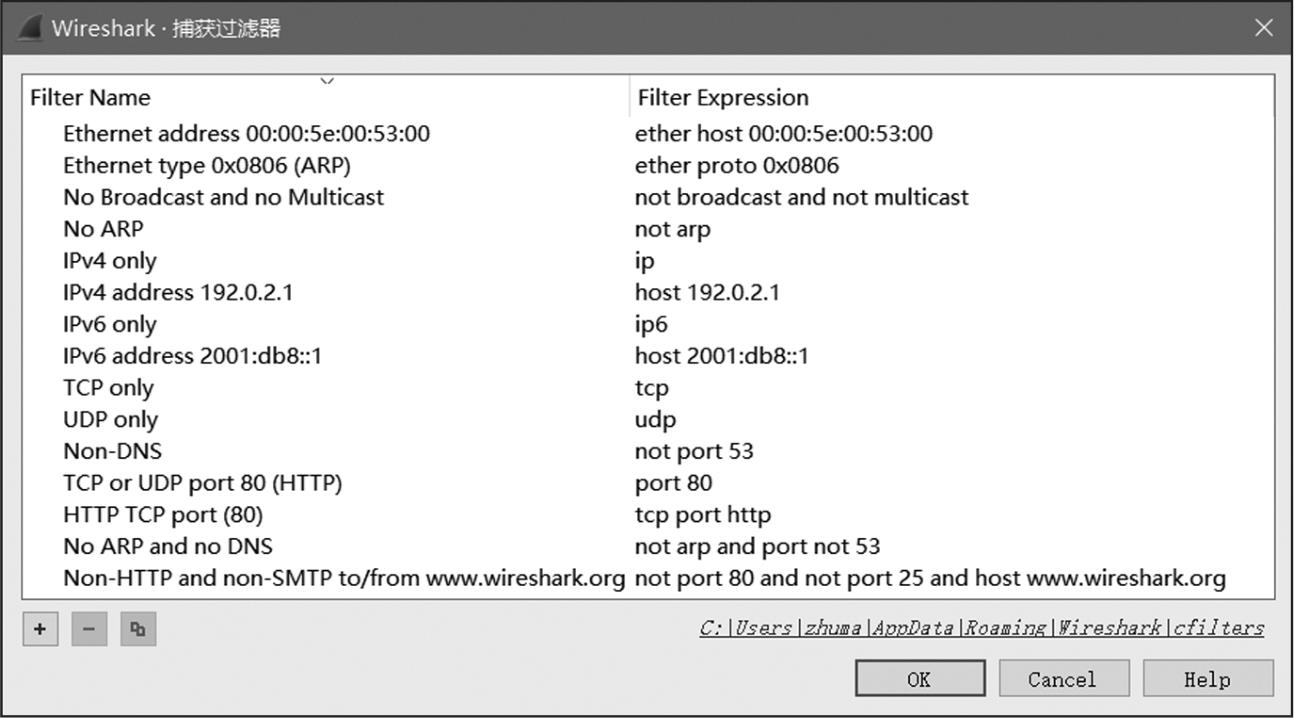The image size is (1294, 719).
Task: Open Help for capture filters
Action: 1207,679
